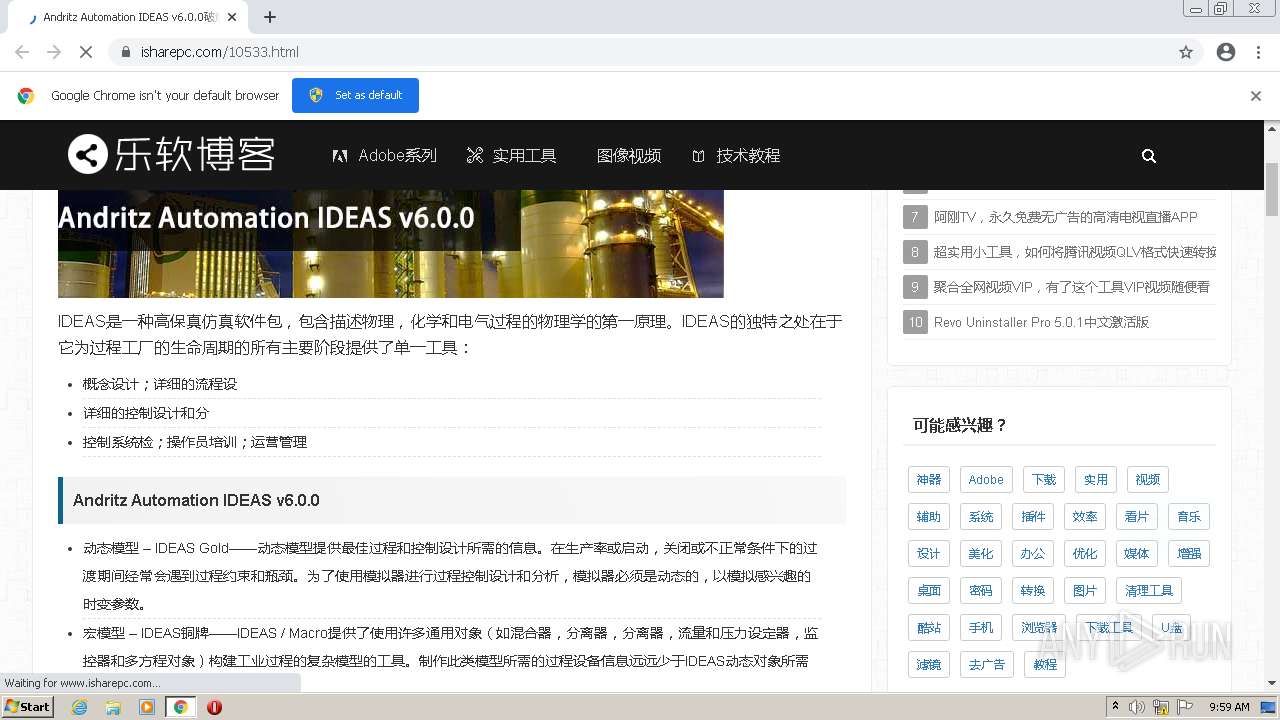
Task: Open the Windows Start menu
Action: [28, 707]
